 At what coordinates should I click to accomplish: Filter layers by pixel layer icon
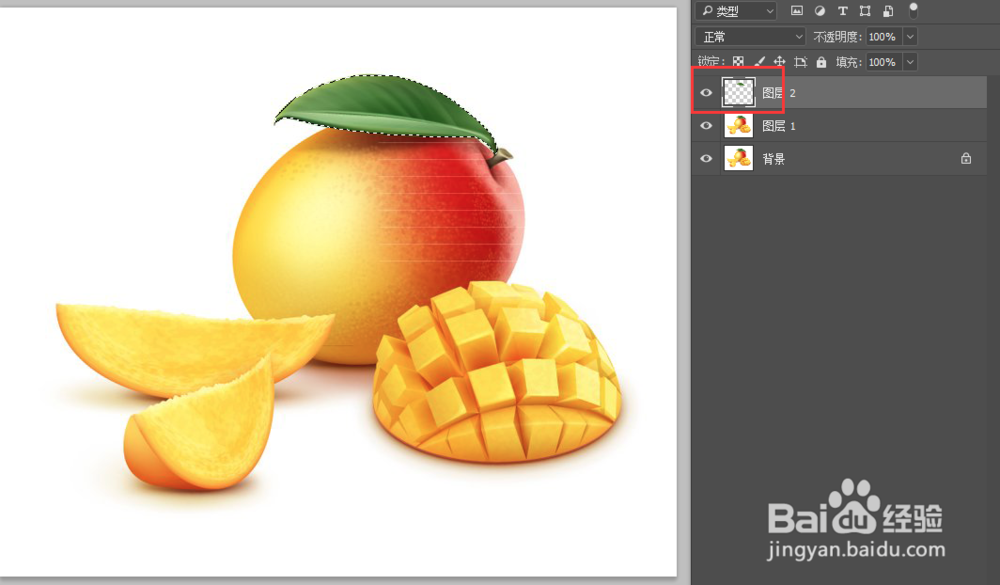tap(797, 10)
